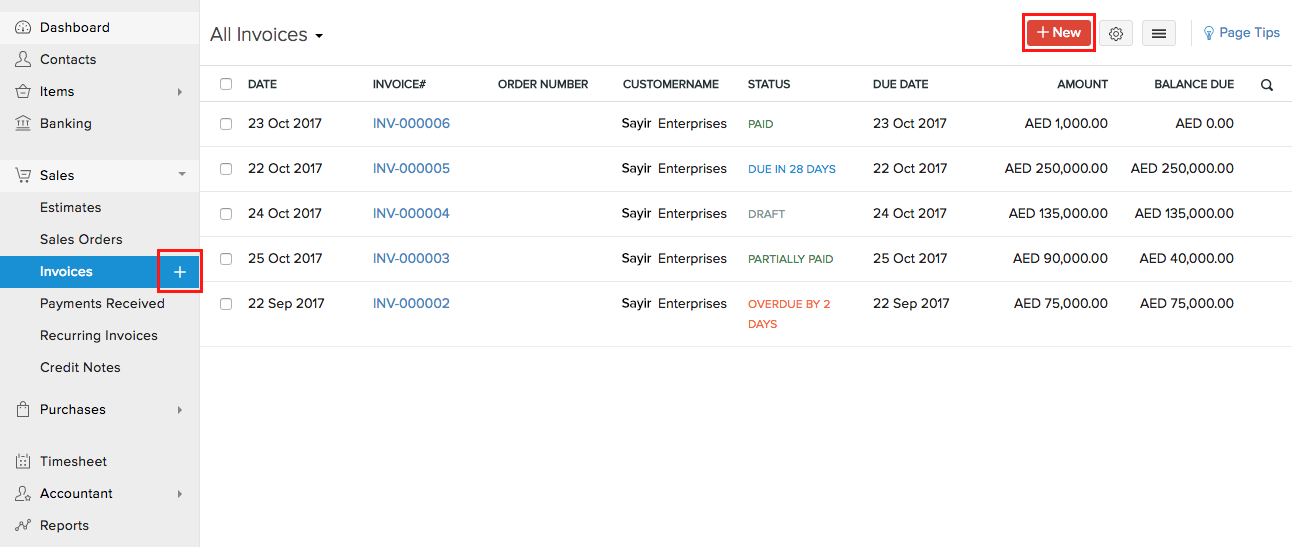Click the settings gear icon
The height and width of the screenshot is (547, 1292).
coord(1116,34)
